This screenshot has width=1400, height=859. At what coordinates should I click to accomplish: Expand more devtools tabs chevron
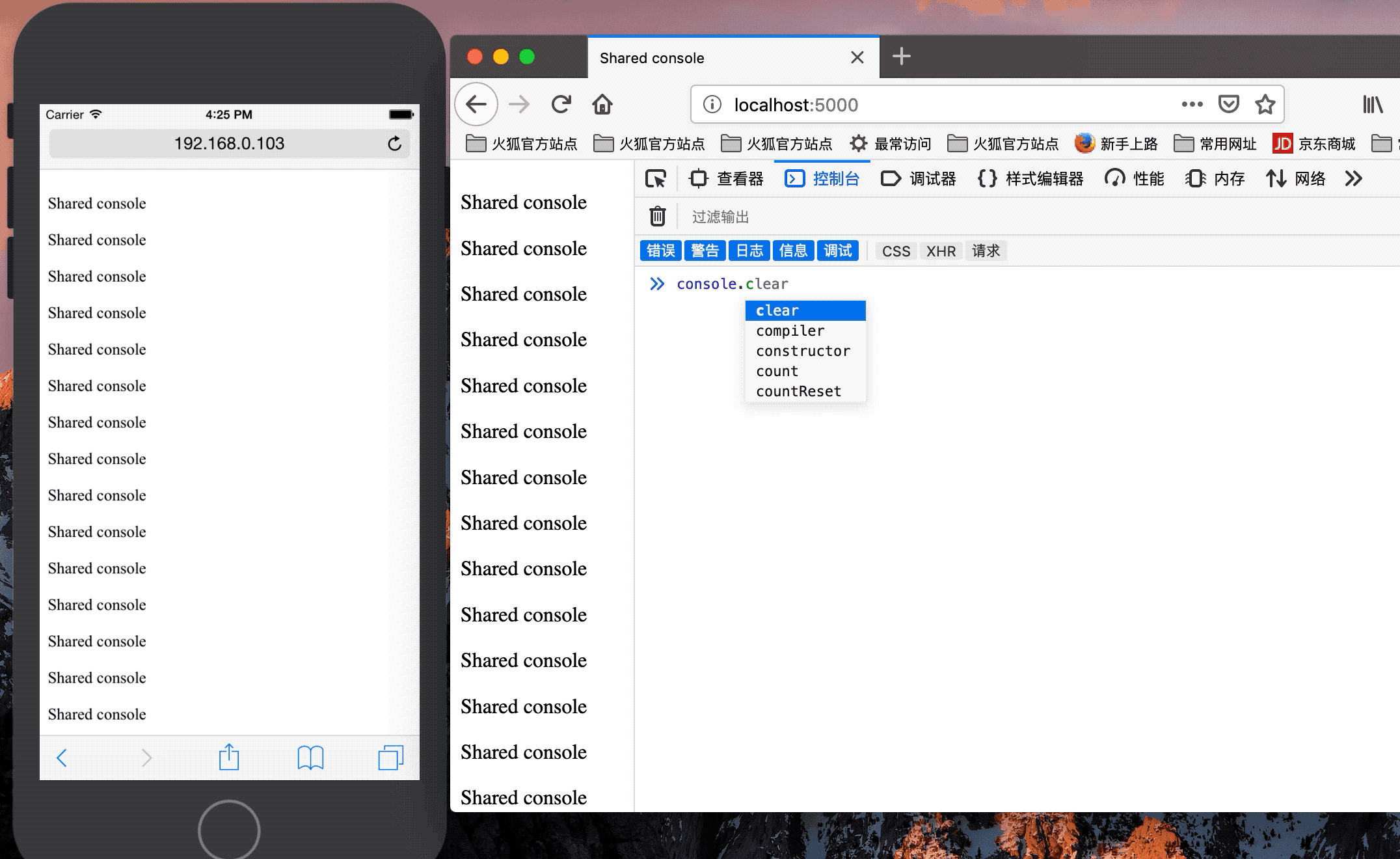point(1353,178)
